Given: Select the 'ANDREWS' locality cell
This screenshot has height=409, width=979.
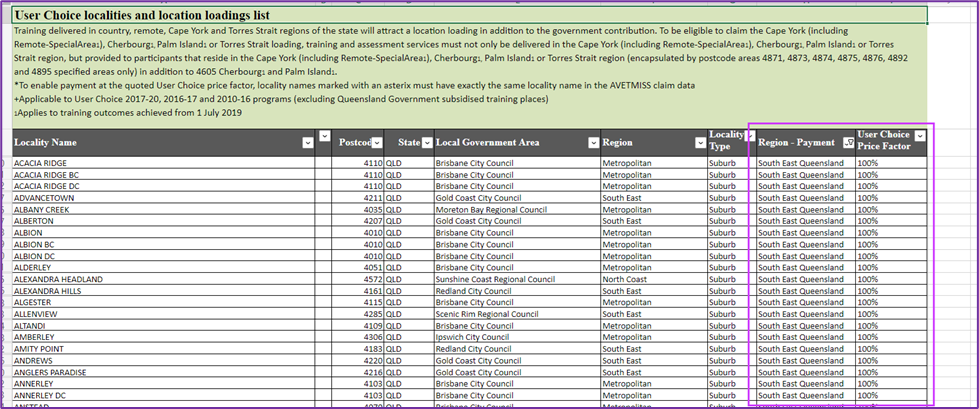Looking at the screenshot, I should (164, 360).
